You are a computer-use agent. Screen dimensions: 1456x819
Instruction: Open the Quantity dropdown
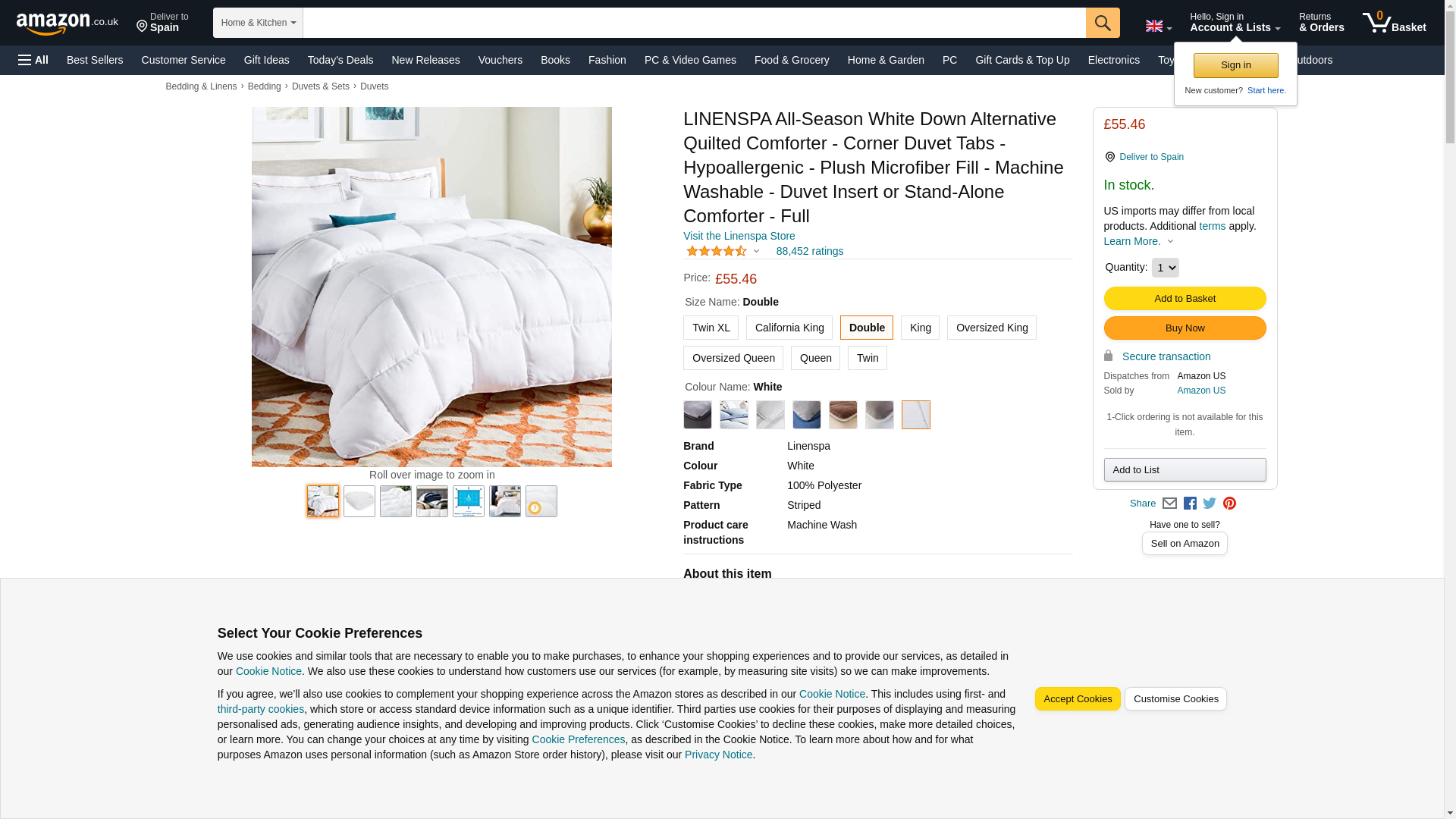pos(1165,268)
